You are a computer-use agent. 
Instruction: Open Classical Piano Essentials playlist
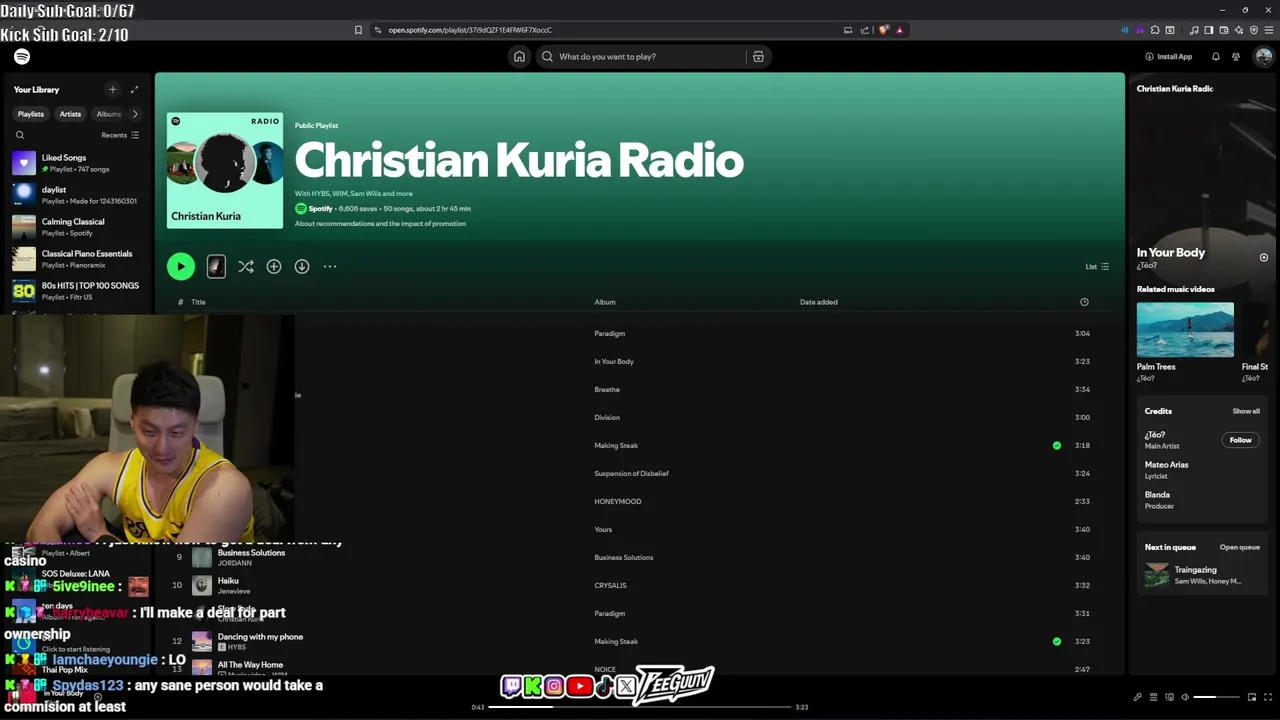click(78, 259)
